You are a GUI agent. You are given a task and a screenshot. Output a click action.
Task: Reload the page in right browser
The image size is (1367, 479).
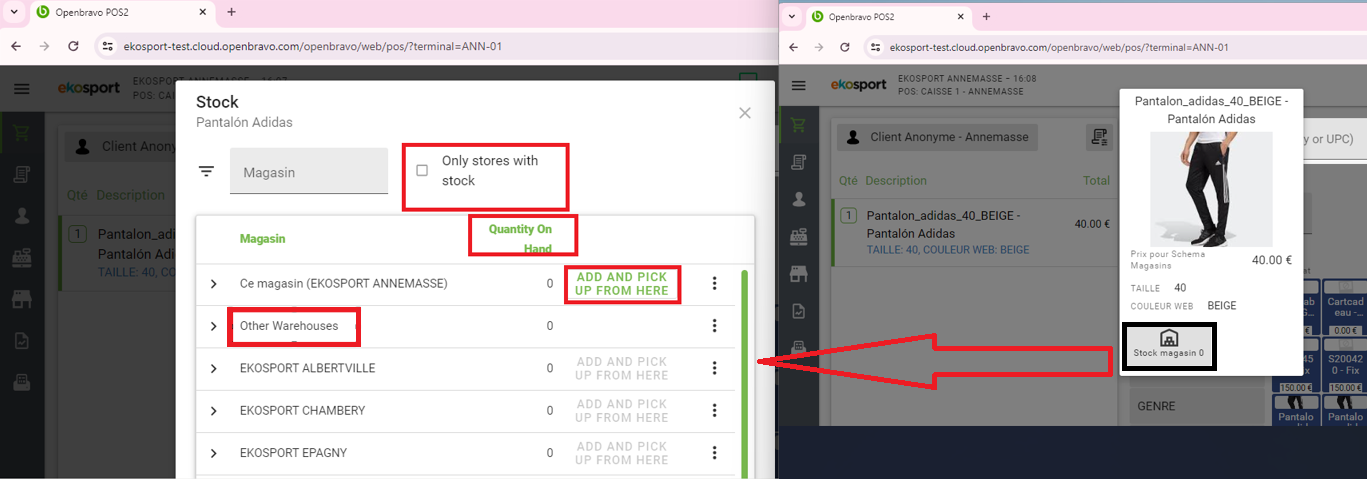point(845,47)
